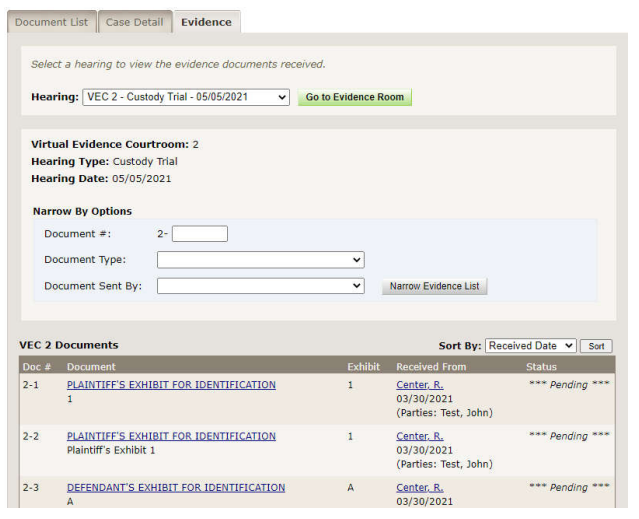Click the Exhibit column header
This screenshot has width=639, height=519.
(363, 367)
